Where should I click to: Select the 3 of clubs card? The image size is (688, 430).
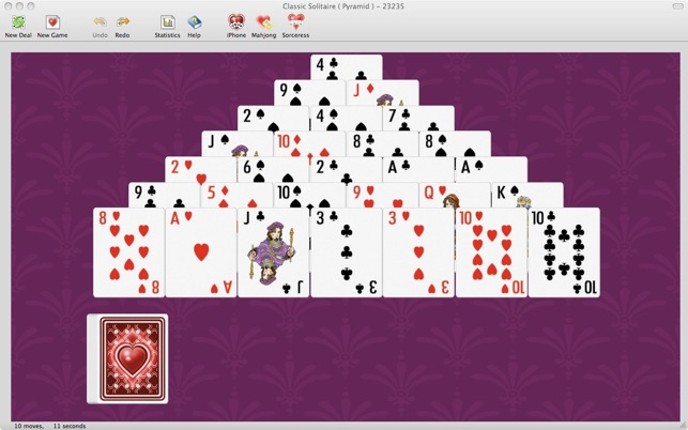point(346,253)
